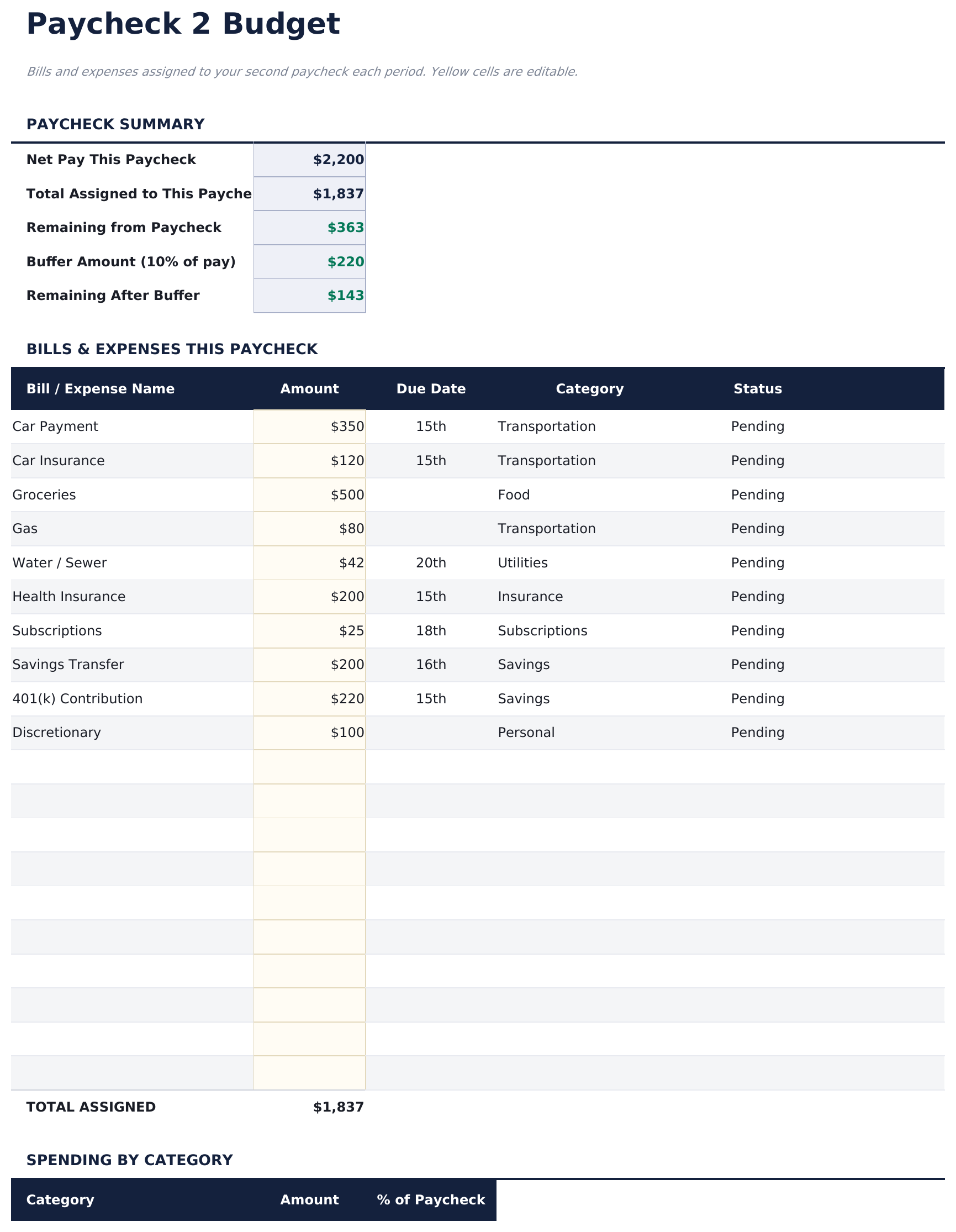Select the Bill / Expense Name column header
Viewport: 956px width, 1232px height.
coord(101,388)
